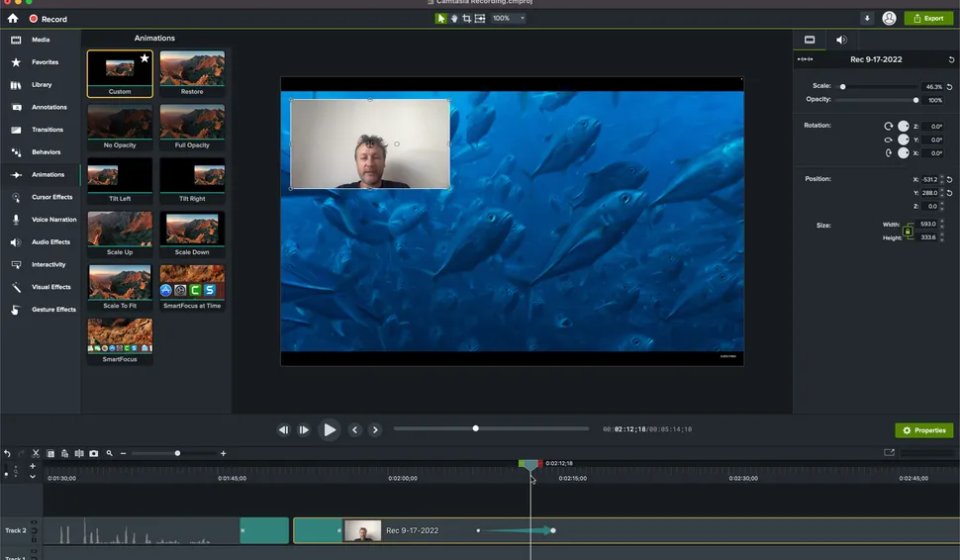960x560 pixels.
Task: Select the SmartFocus animation thumbnail
Action: [x=120, y=341]
